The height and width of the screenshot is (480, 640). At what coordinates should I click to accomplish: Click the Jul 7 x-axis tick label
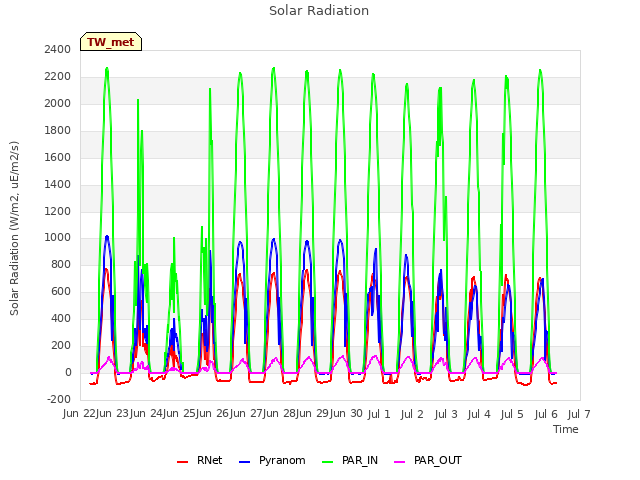pyautogui.click(x=579, y=414)
